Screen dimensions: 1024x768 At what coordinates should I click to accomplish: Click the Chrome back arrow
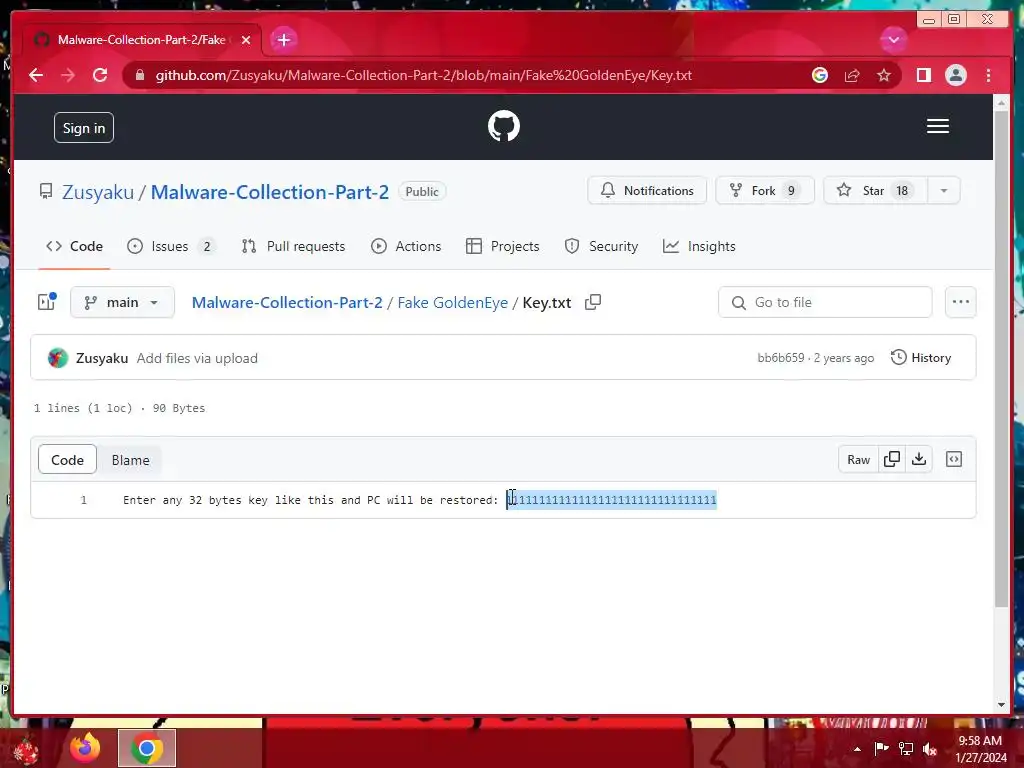(x=36, y=75)
